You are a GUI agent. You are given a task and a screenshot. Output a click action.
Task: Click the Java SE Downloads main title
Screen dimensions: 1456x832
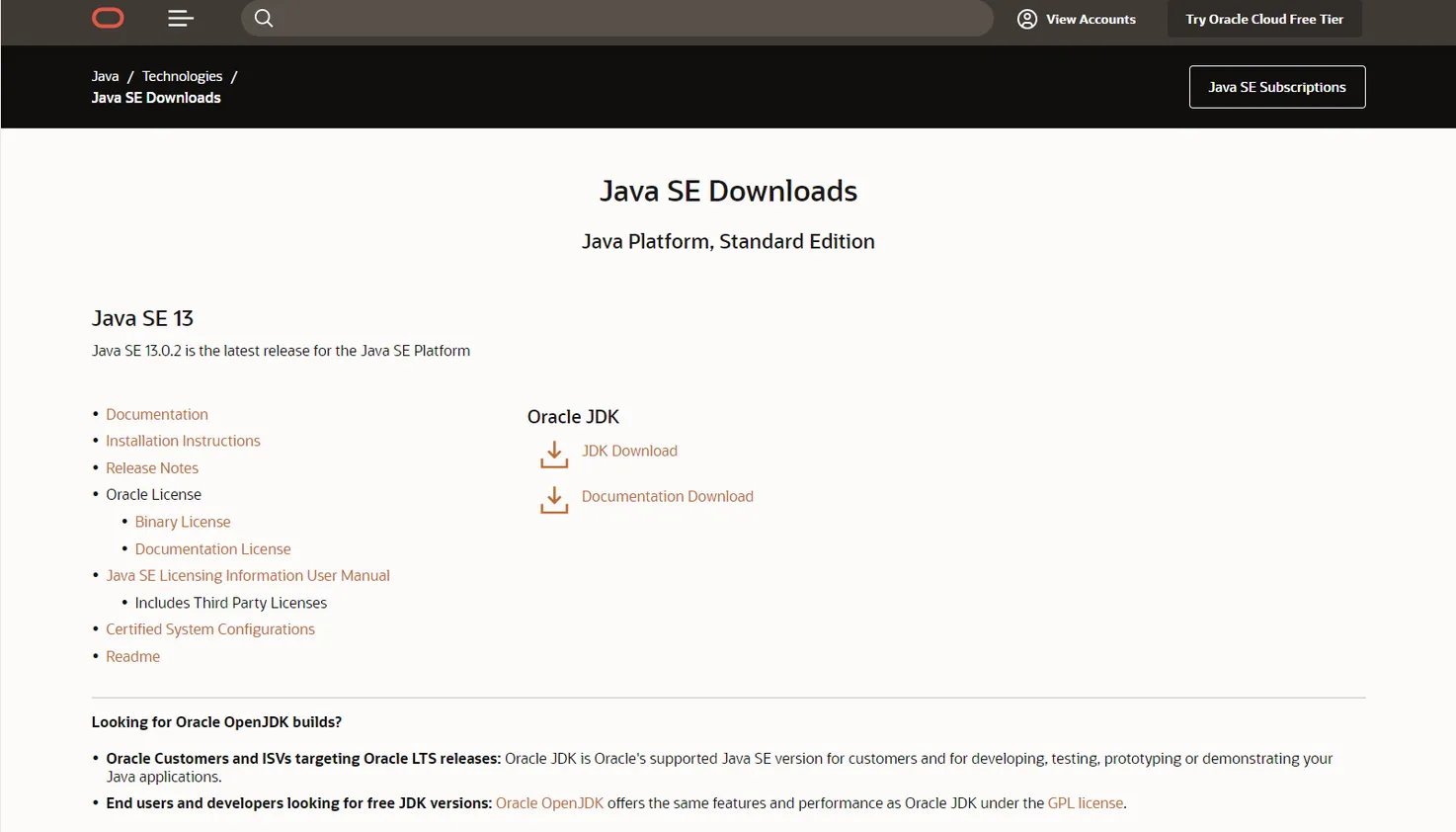click(x=728, y=191)
